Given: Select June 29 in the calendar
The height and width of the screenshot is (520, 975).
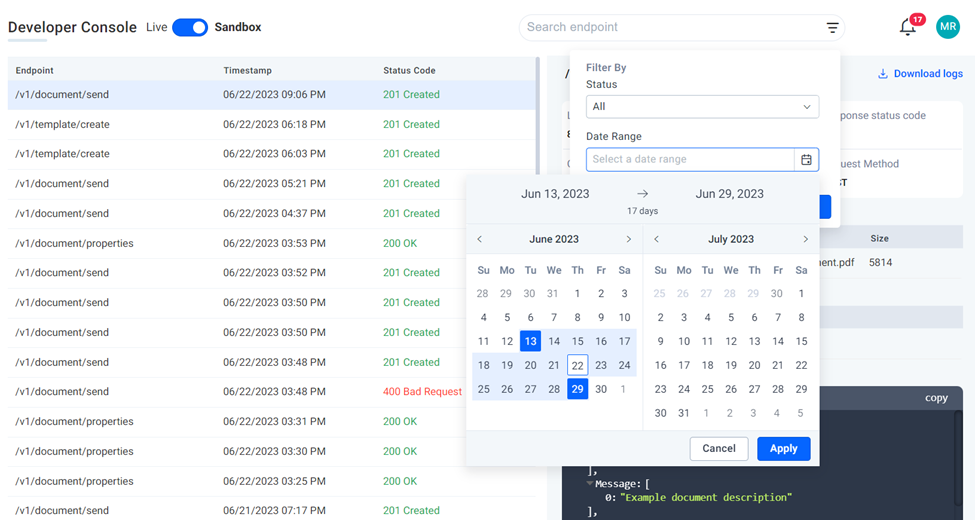Looking at the screenshot, I should coord(578,389).
